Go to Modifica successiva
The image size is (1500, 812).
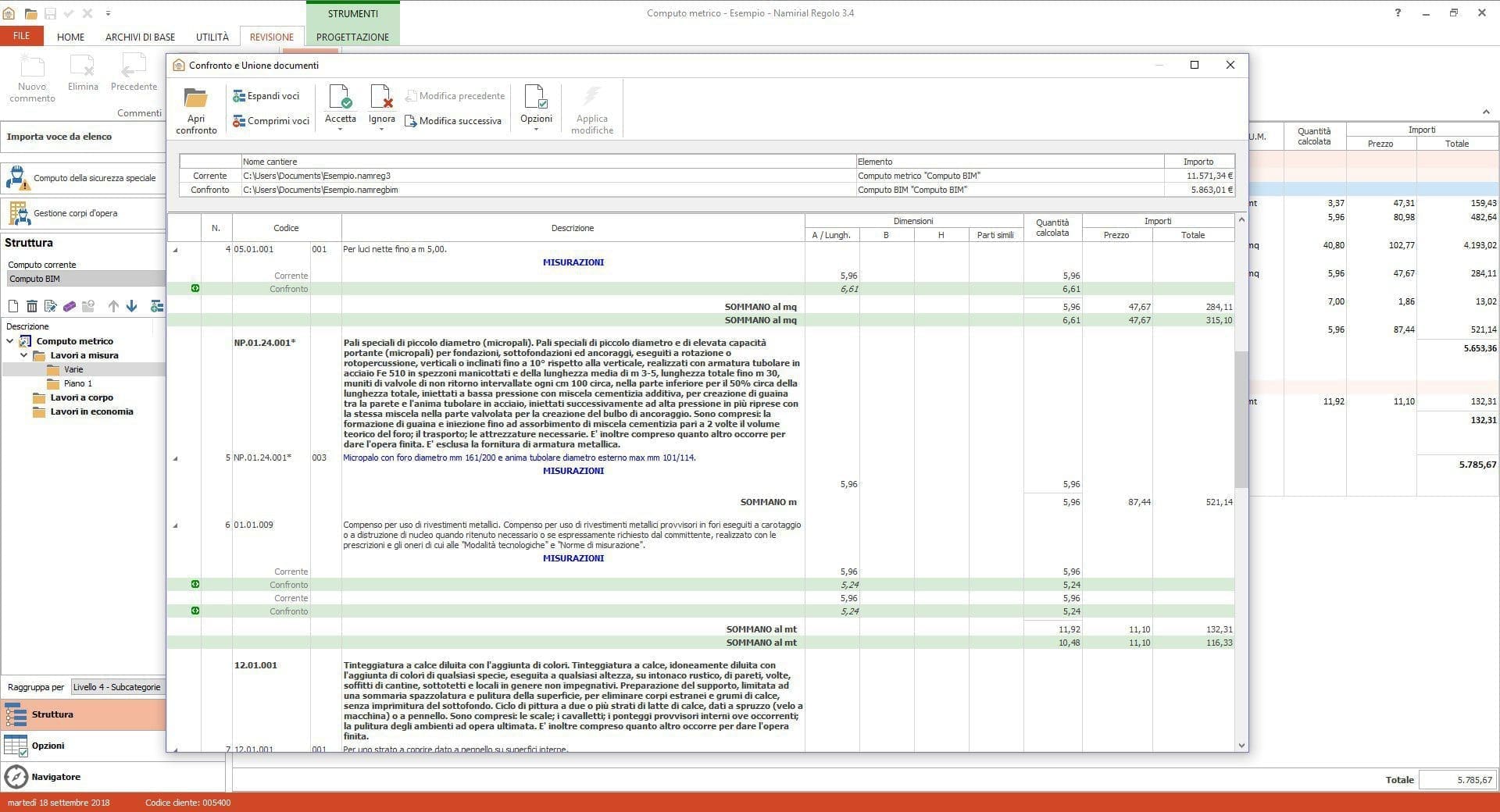453,121
